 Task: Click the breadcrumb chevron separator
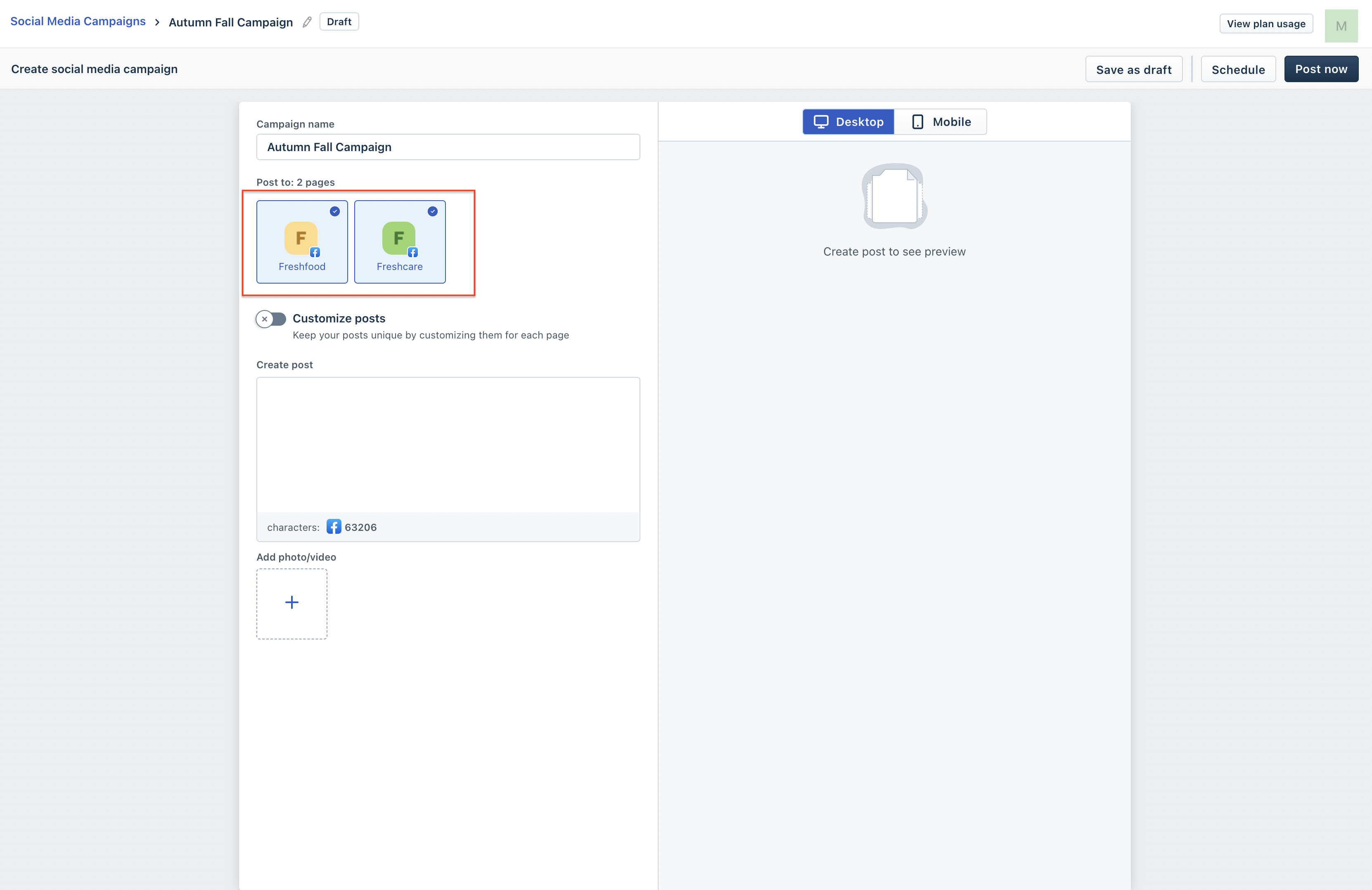tap(157, 22)
